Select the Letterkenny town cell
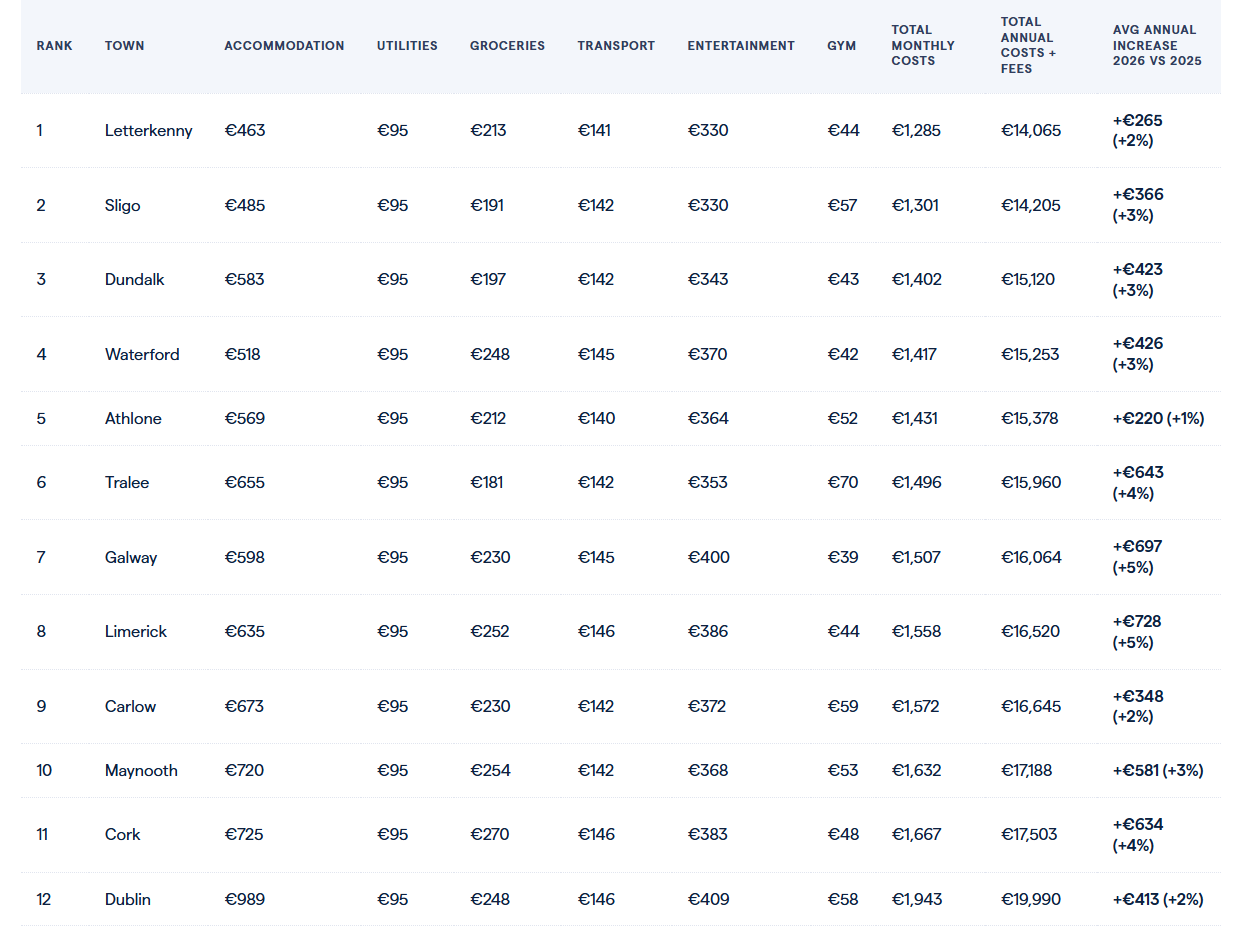The width and height of the screenshot is (1241, 935). (148, 130)
